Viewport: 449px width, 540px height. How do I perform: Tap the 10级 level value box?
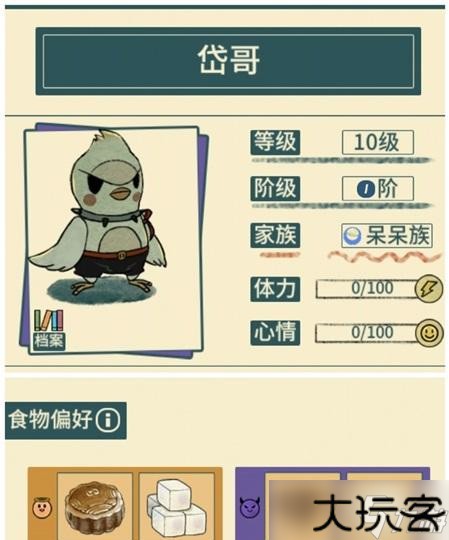[x=378, y=142]
